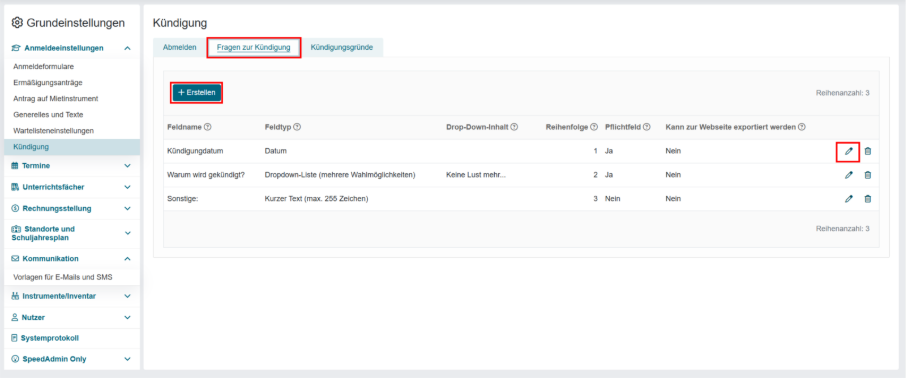Delete the Kündigungdatum row via trash icon
The height and width of the screenshot is (378, 906).
coord(867,151)
